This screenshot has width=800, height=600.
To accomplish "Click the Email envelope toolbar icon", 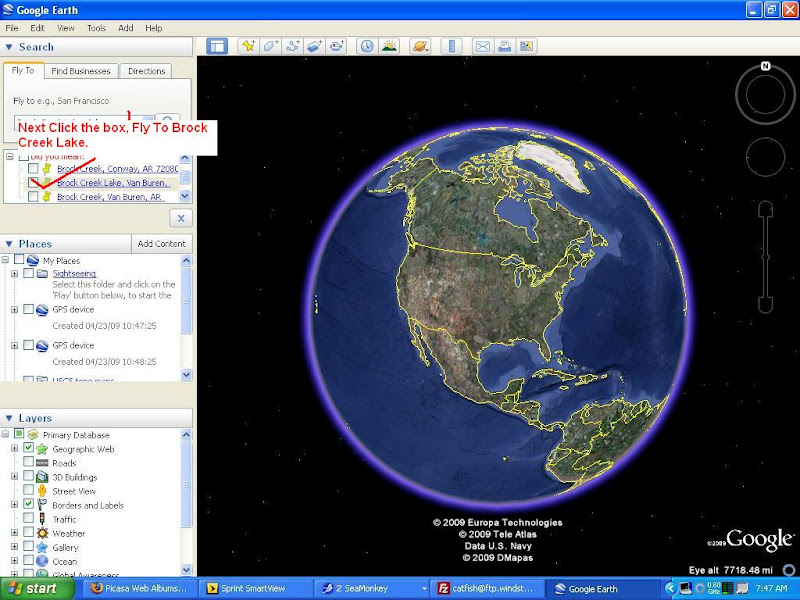I will click(482, 46).
